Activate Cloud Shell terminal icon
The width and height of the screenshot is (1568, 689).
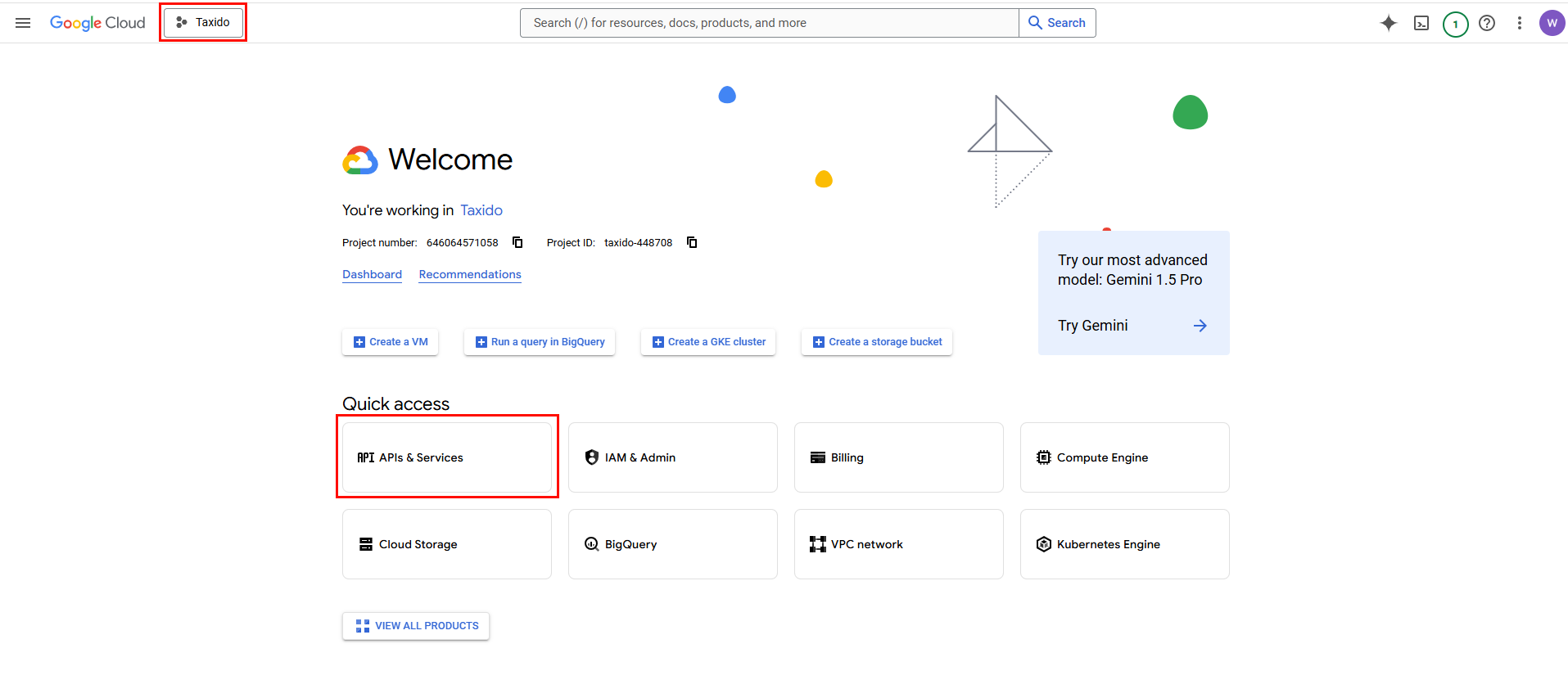click(1421, 23)
